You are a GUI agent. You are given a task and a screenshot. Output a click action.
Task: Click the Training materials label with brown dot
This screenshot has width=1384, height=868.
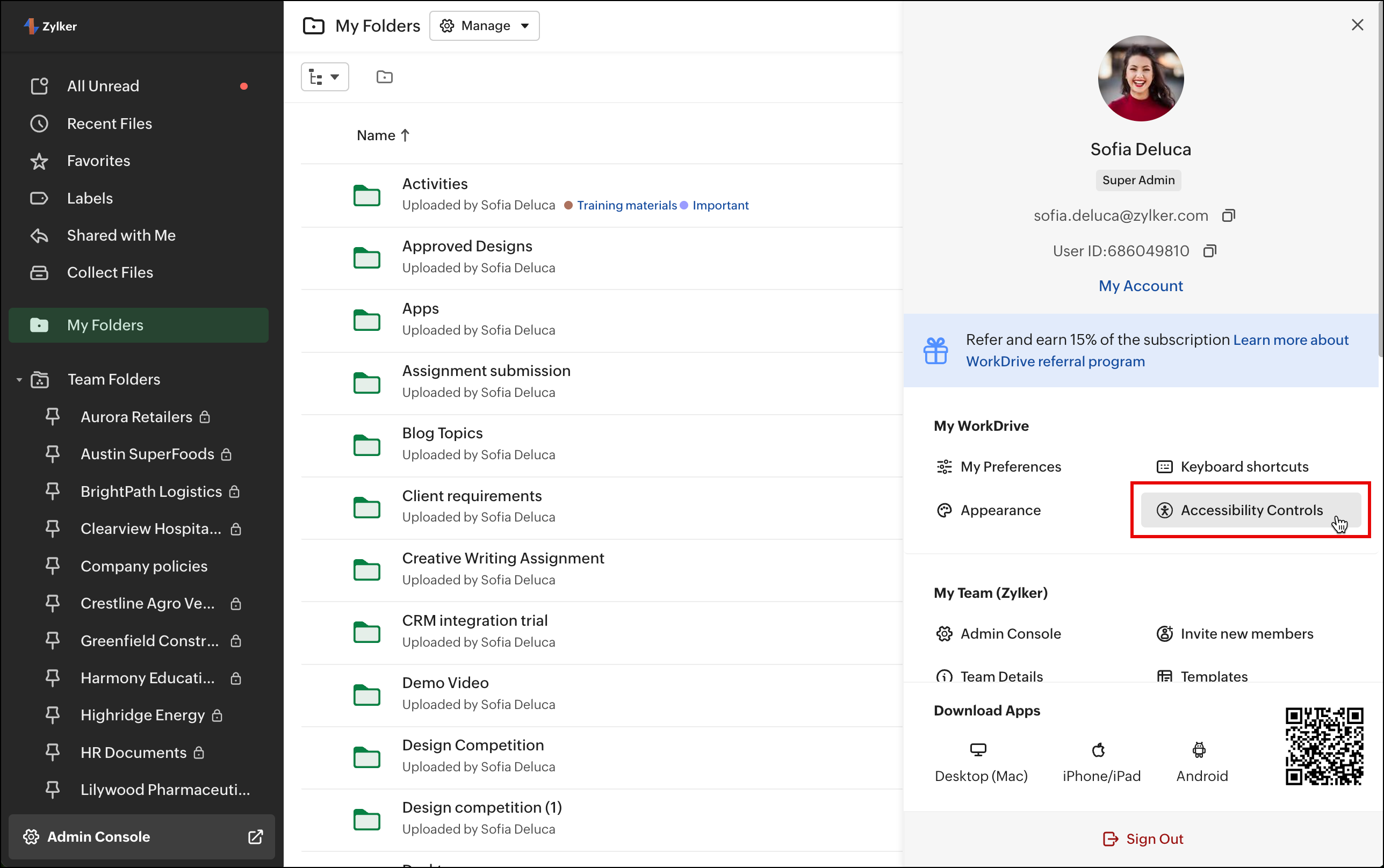click(626, 206)
